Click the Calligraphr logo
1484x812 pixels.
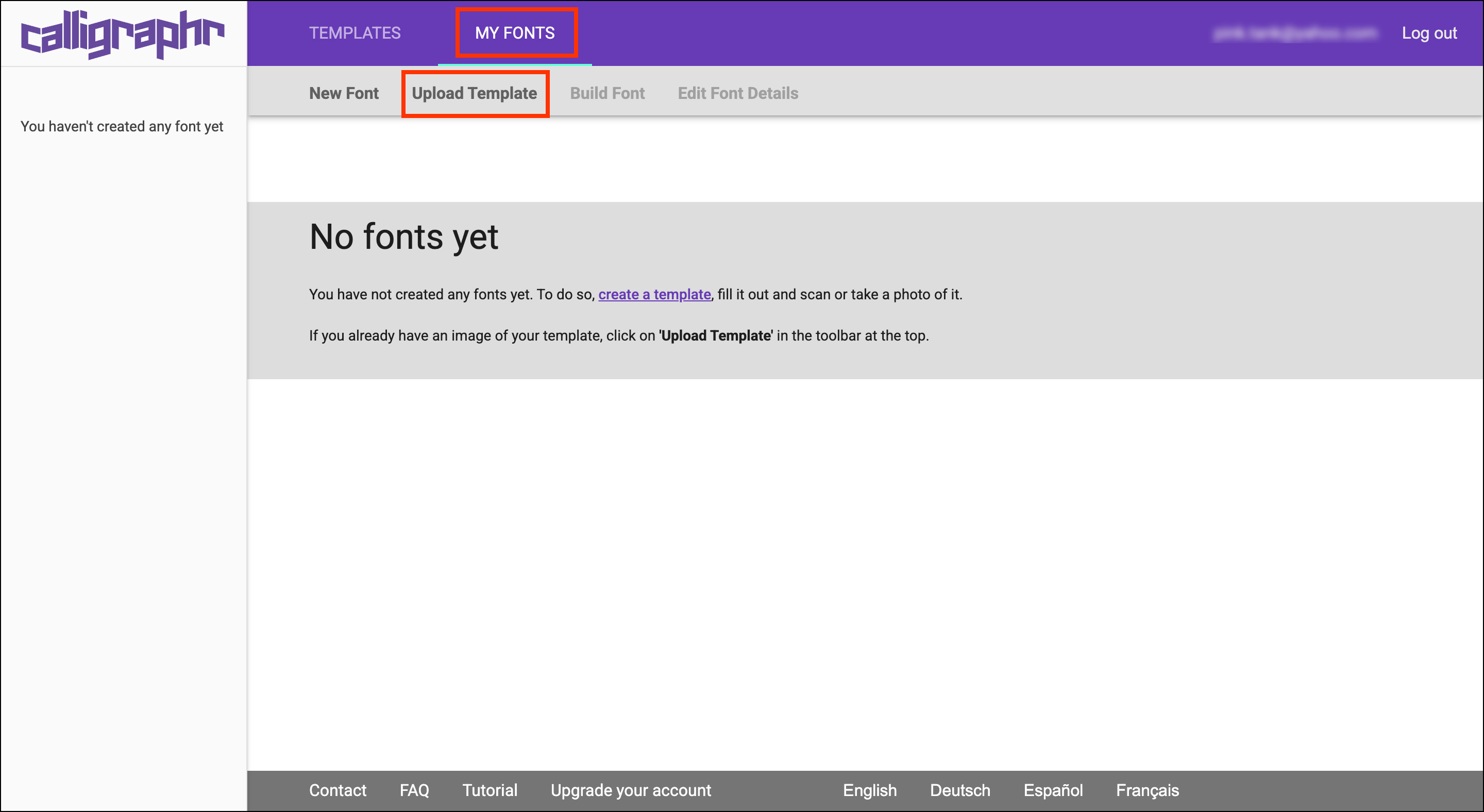click(x=123, y=33)
